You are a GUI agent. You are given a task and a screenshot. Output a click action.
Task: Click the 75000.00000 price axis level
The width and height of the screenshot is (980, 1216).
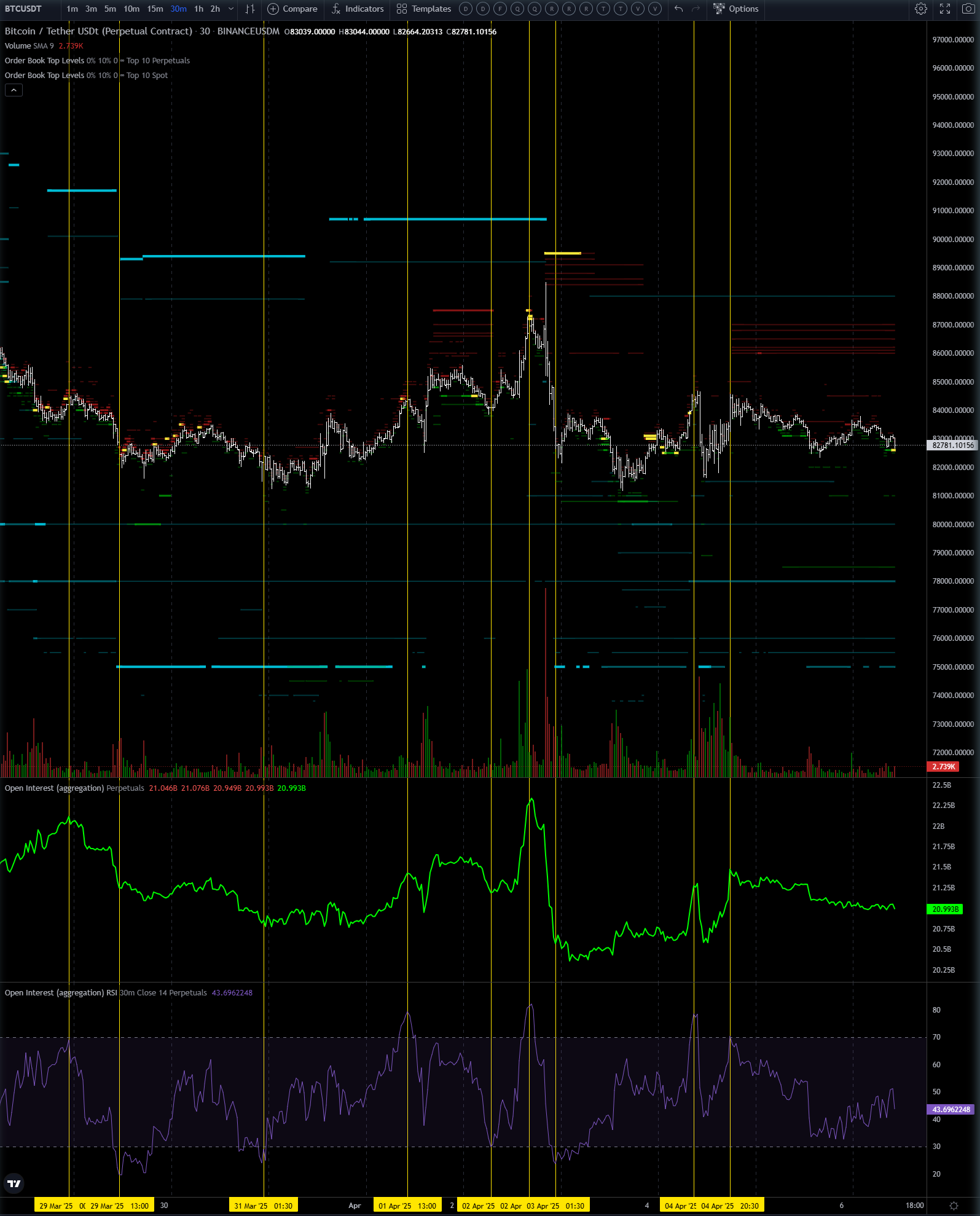[x=953, y=667]
